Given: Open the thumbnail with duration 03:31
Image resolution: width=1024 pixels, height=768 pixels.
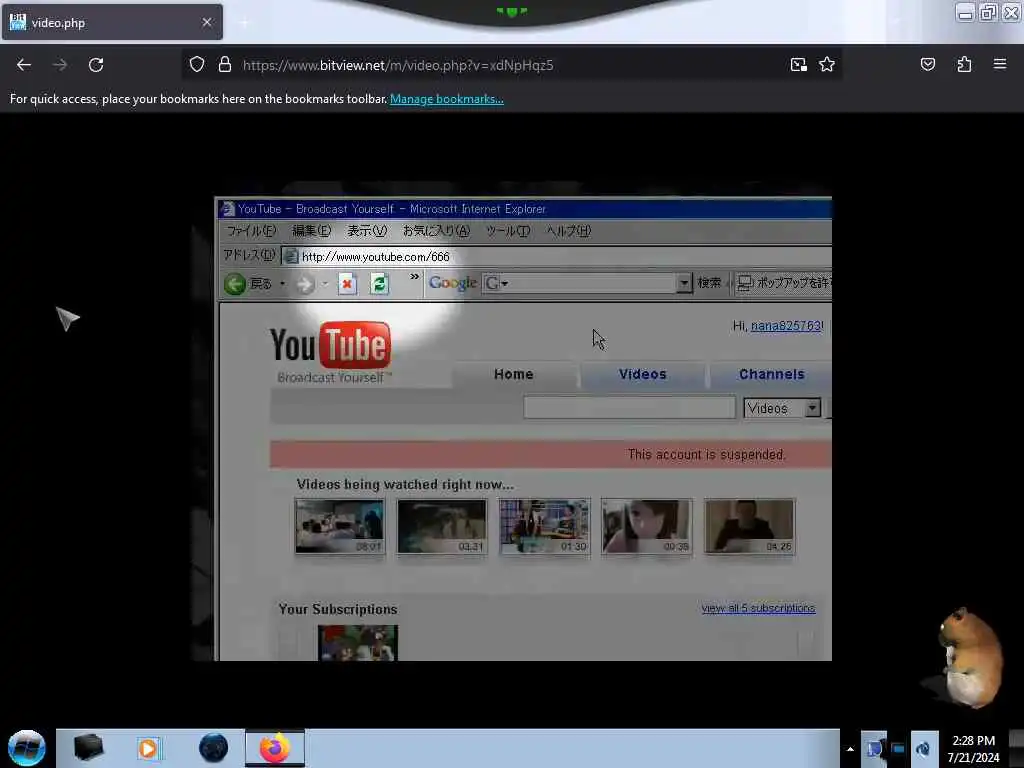Looking at the screenshot, I should click(441, 526).
